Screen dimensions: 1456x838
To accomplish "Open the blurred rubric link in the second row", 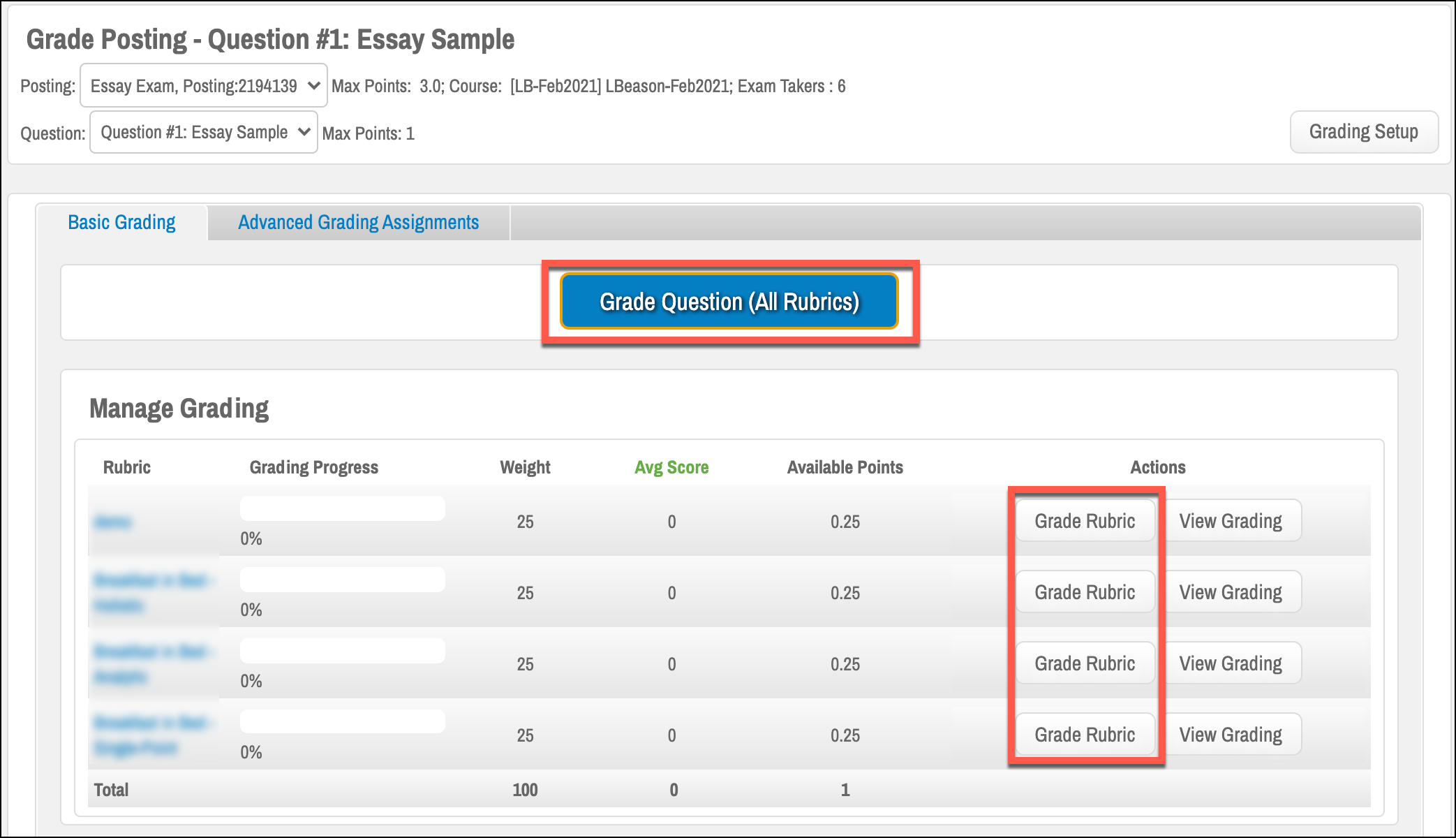I will (x=152, y=593).
